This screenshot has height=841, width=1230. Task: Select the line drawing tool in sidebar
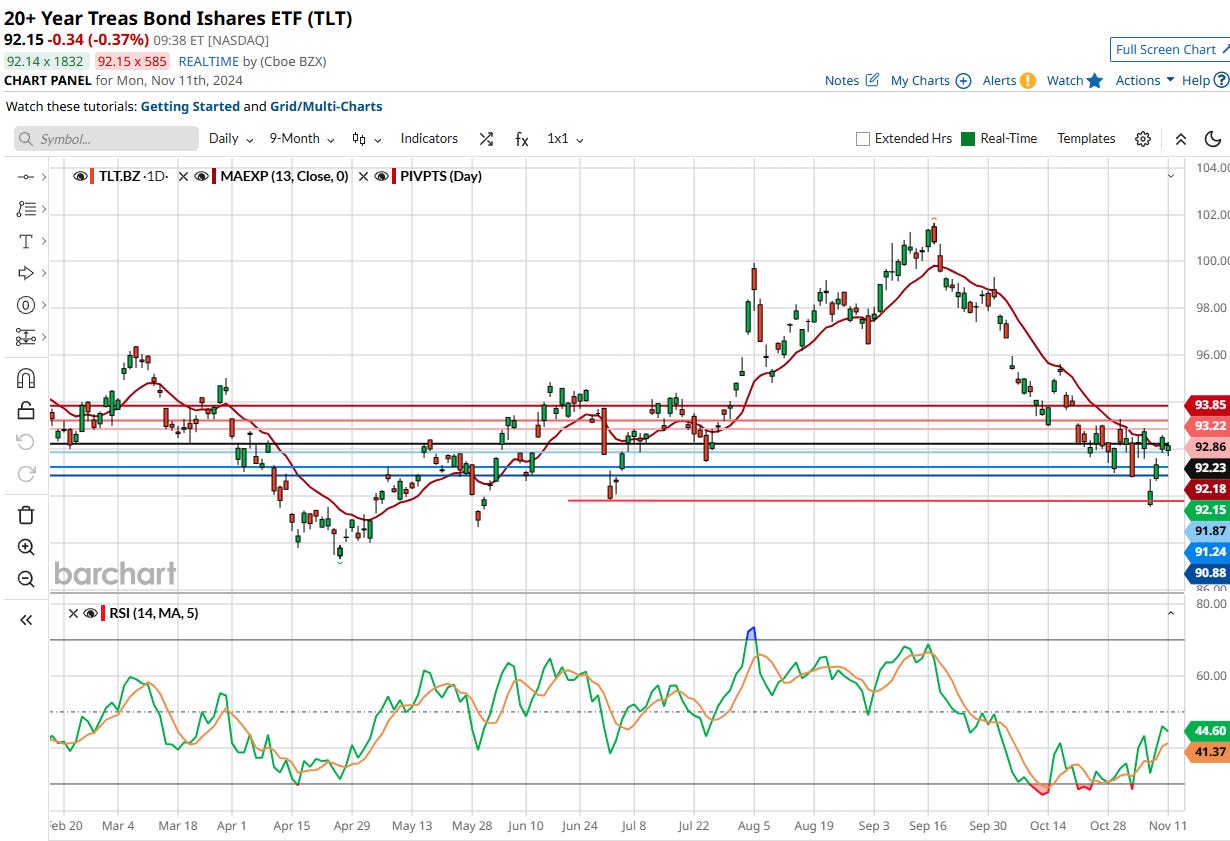tap(25, 176)
